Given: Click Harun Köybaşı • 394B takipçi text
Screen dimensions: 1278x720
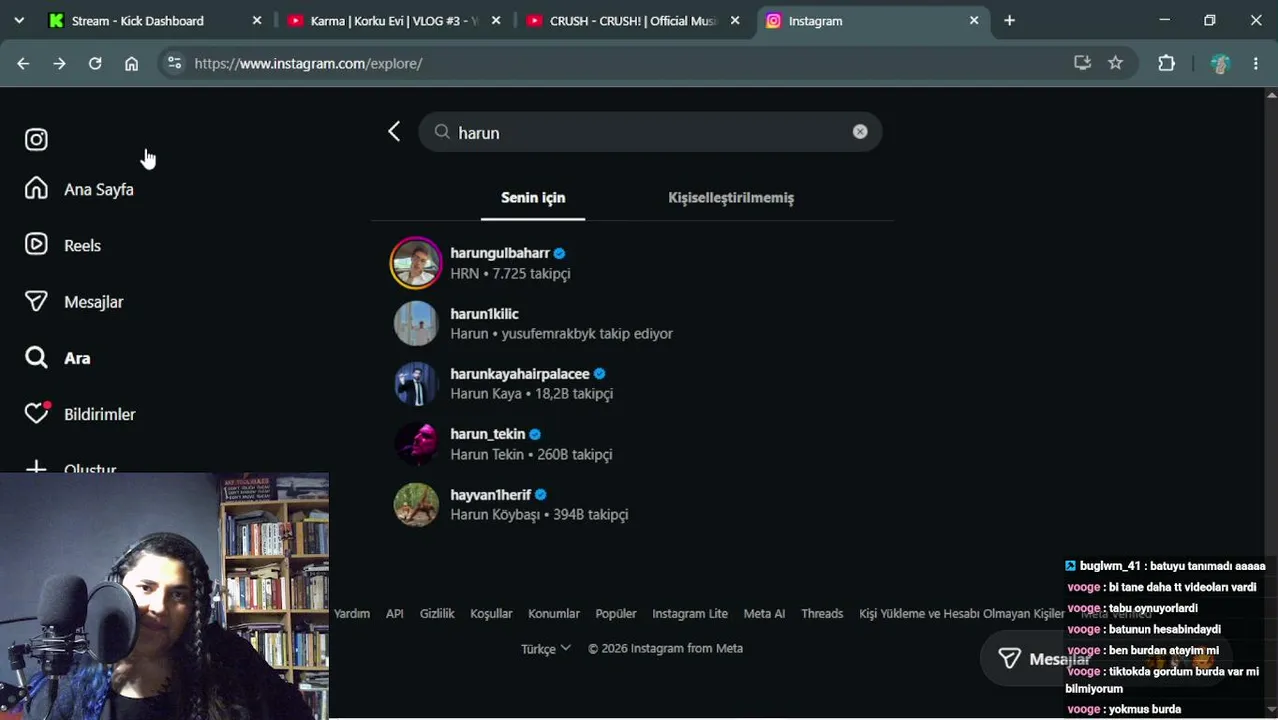Looking at the screenshot, I should point(539,514).
